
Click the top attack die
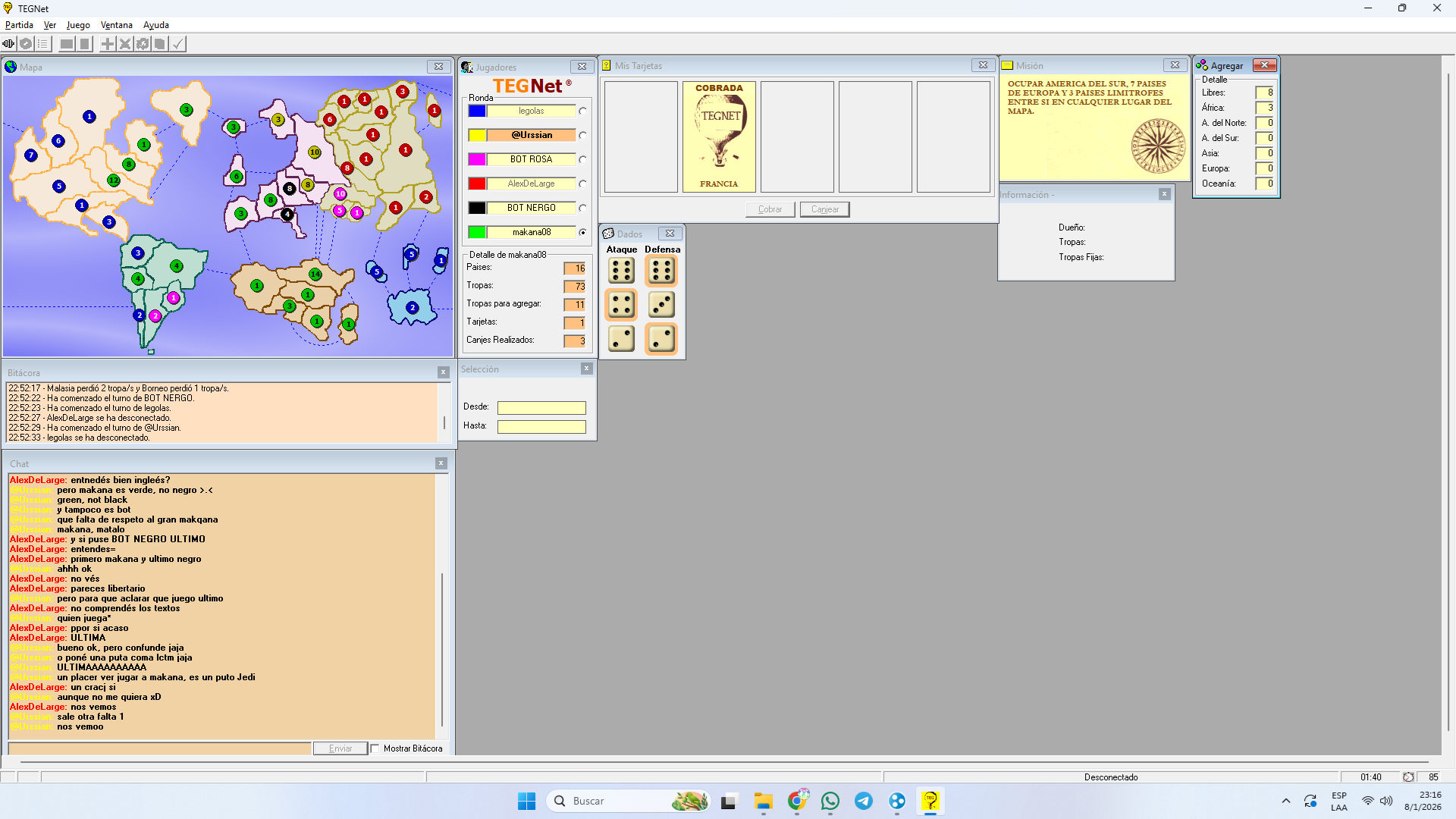click(621, 271)
